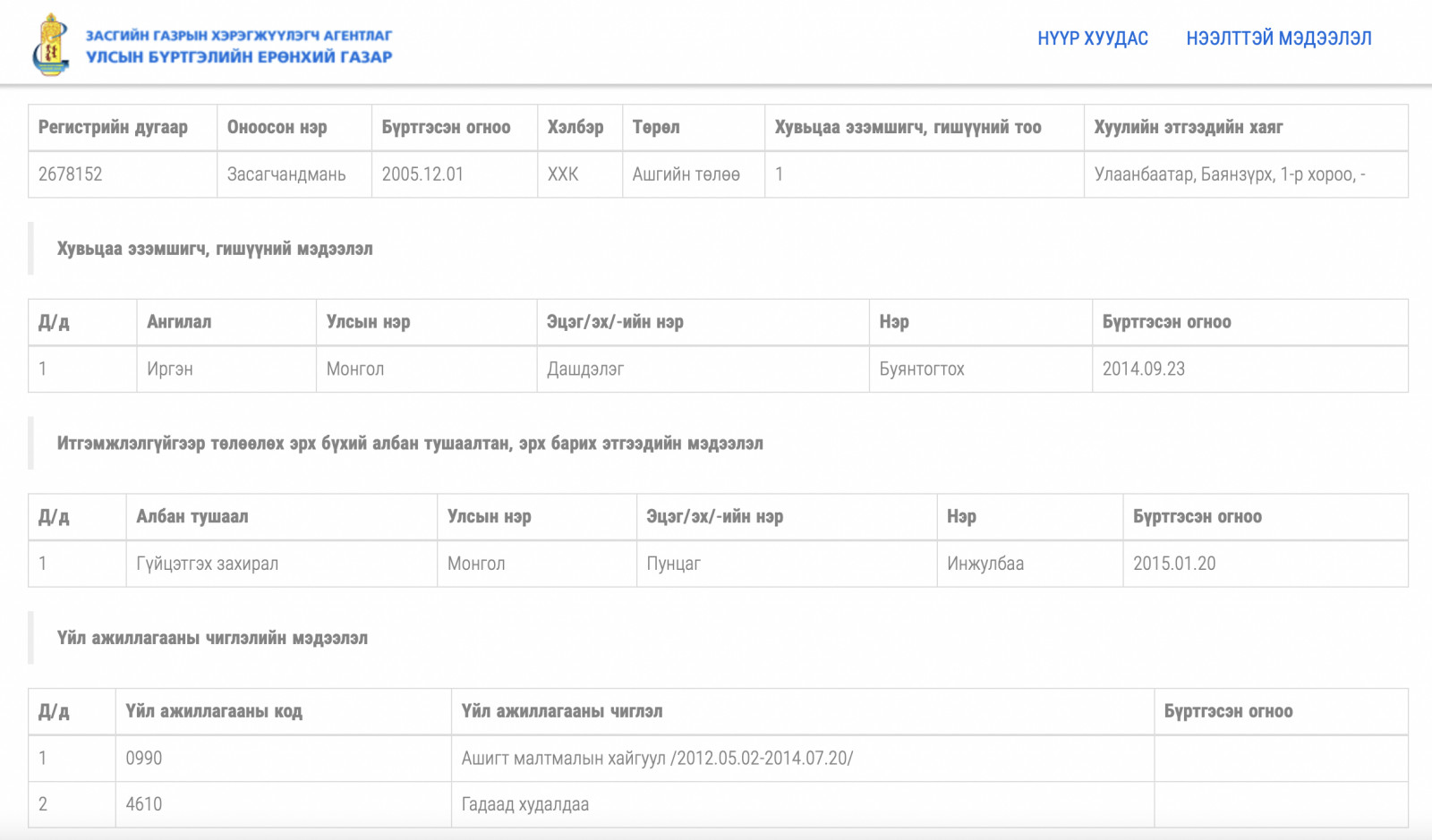The height and width of the screenshot is (840, 1432).
Task: Click the УЛСЫН БҮРТГЭЛИЙН ЕРӨНХИЙ ГАЗАР title
Action: coord(239,56)
